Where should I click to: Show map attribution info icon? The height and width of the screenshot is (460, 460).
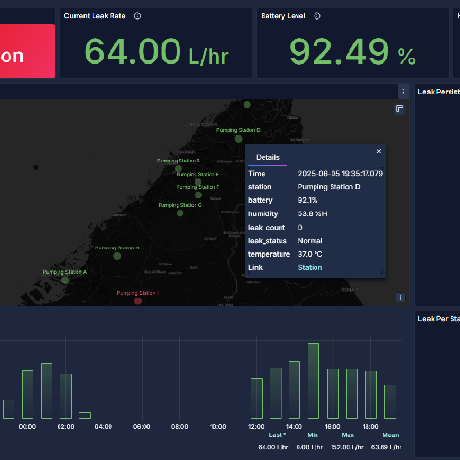[x=400, y=297]
